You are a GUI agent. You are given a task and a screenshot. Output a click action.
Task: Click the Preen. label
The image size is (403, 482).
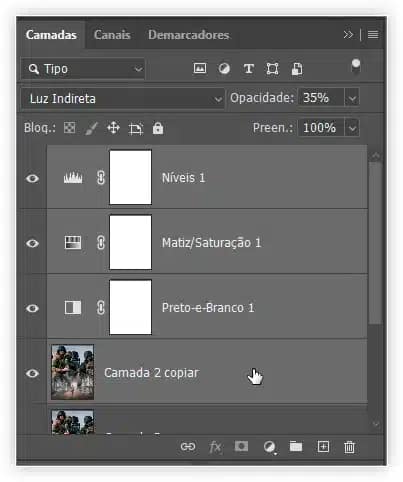(x=272, y=128)
